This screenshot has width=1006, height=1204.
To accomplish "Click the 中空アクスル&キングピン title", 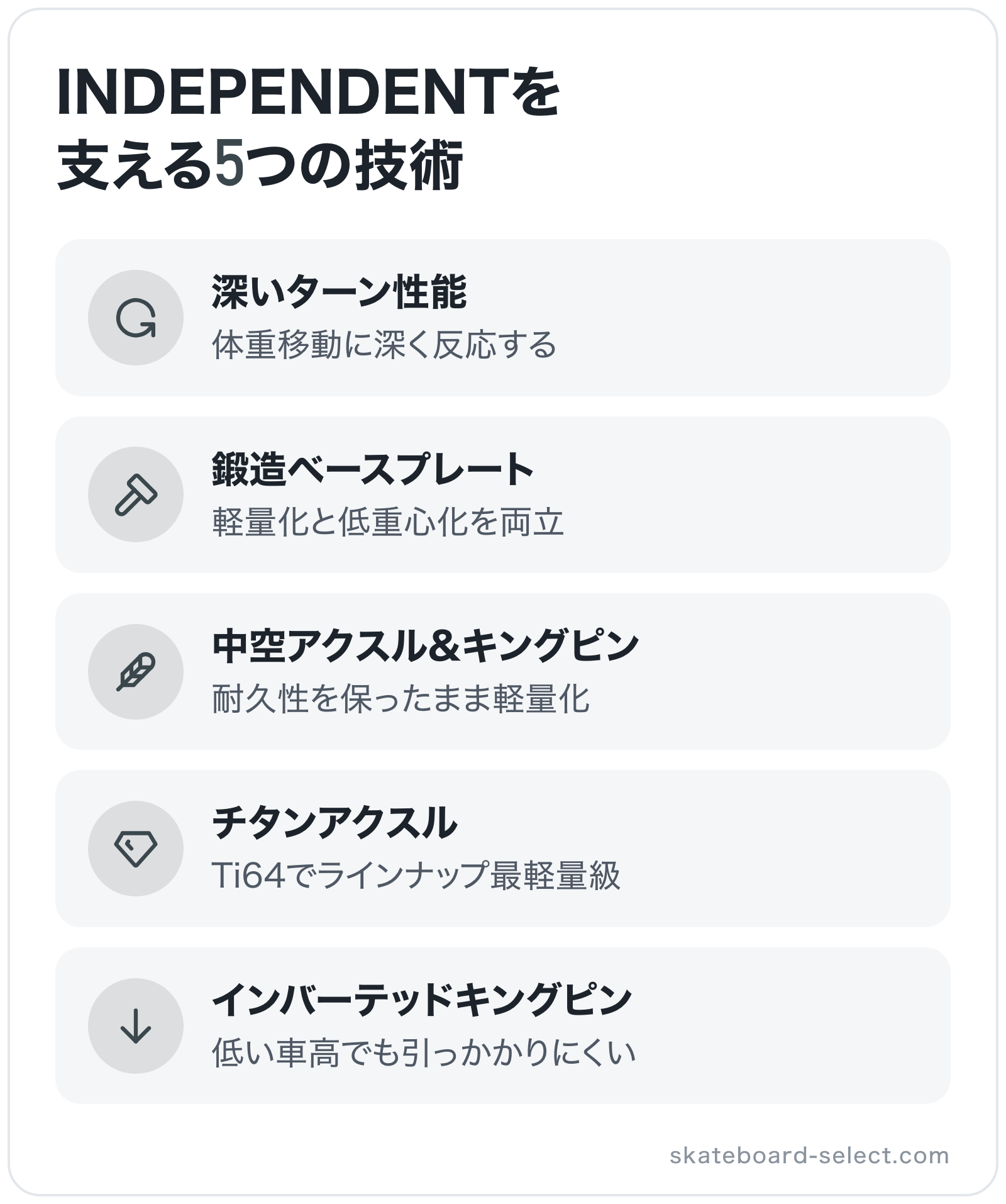I will coord(426,646).
